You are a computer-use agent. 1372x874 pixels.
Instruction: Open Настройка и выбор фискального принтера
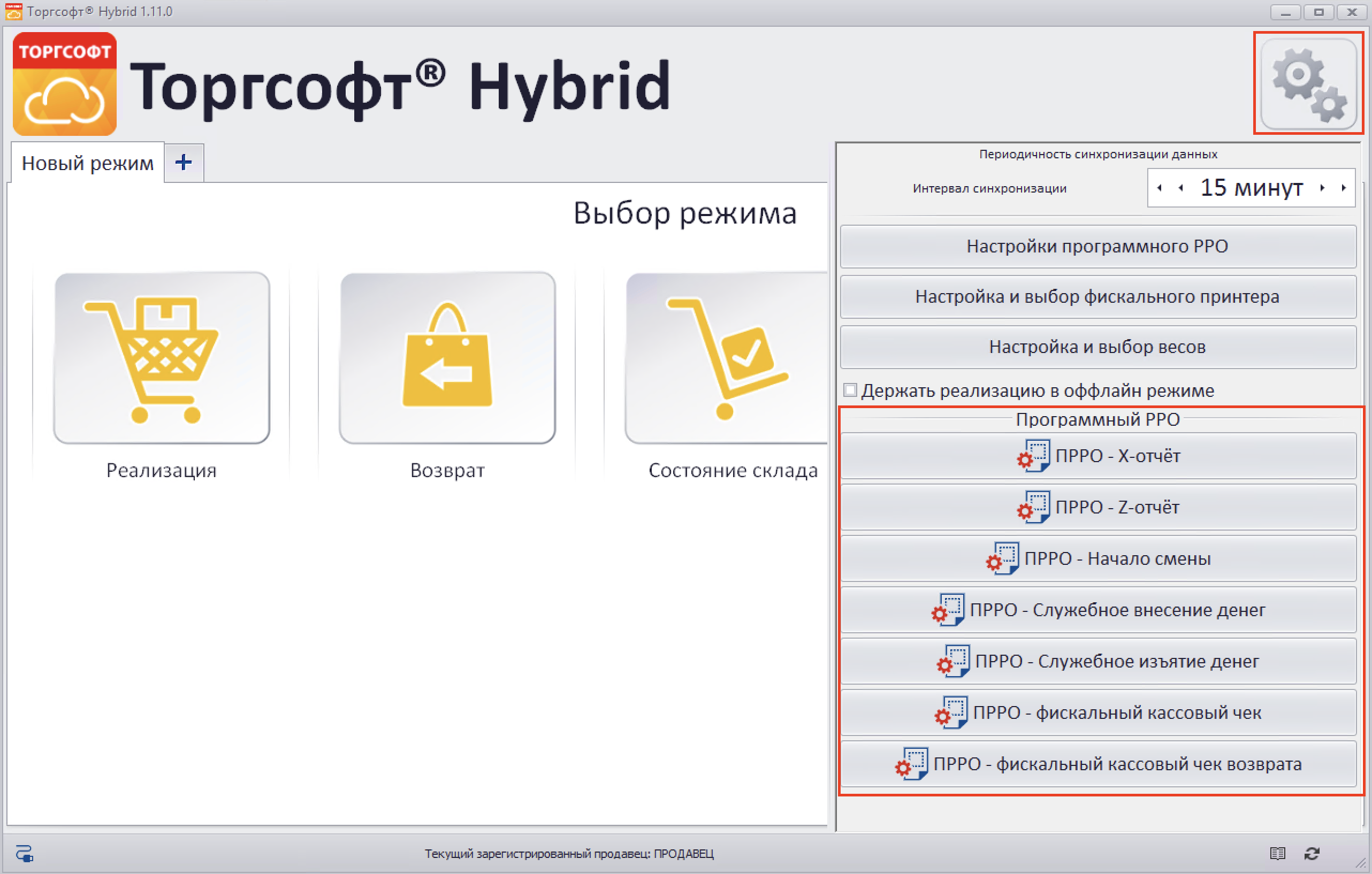tap(1097, 297)
